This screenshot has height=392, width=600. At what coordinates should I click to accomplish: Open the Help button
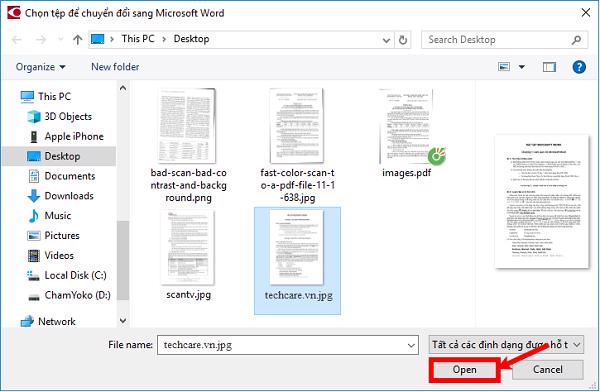click(579, 67)
